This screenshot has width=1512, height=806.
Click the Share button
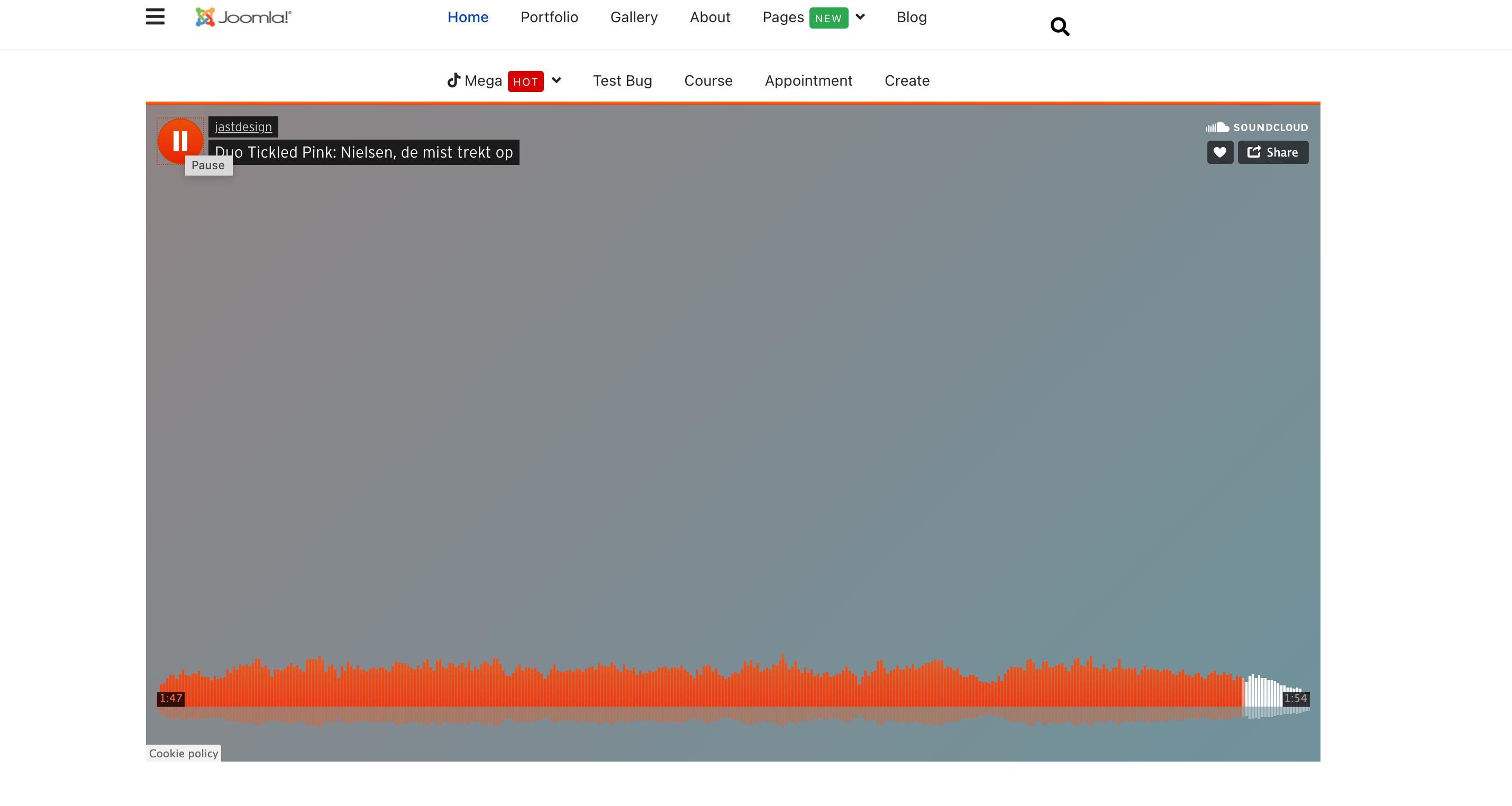tap(1272, 152)
